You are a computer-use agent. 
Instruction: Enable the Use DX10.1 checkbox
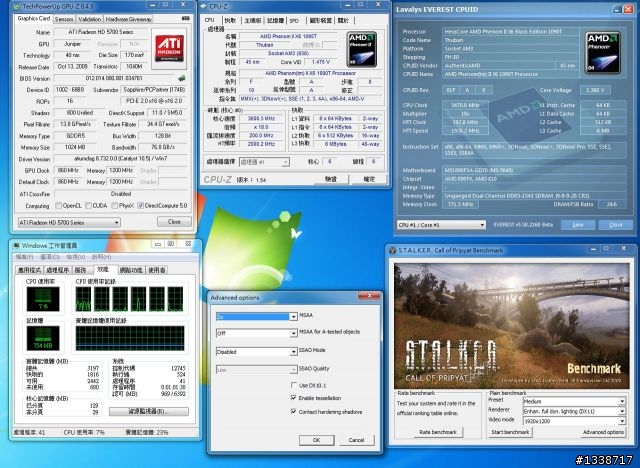tap(293, 385)
